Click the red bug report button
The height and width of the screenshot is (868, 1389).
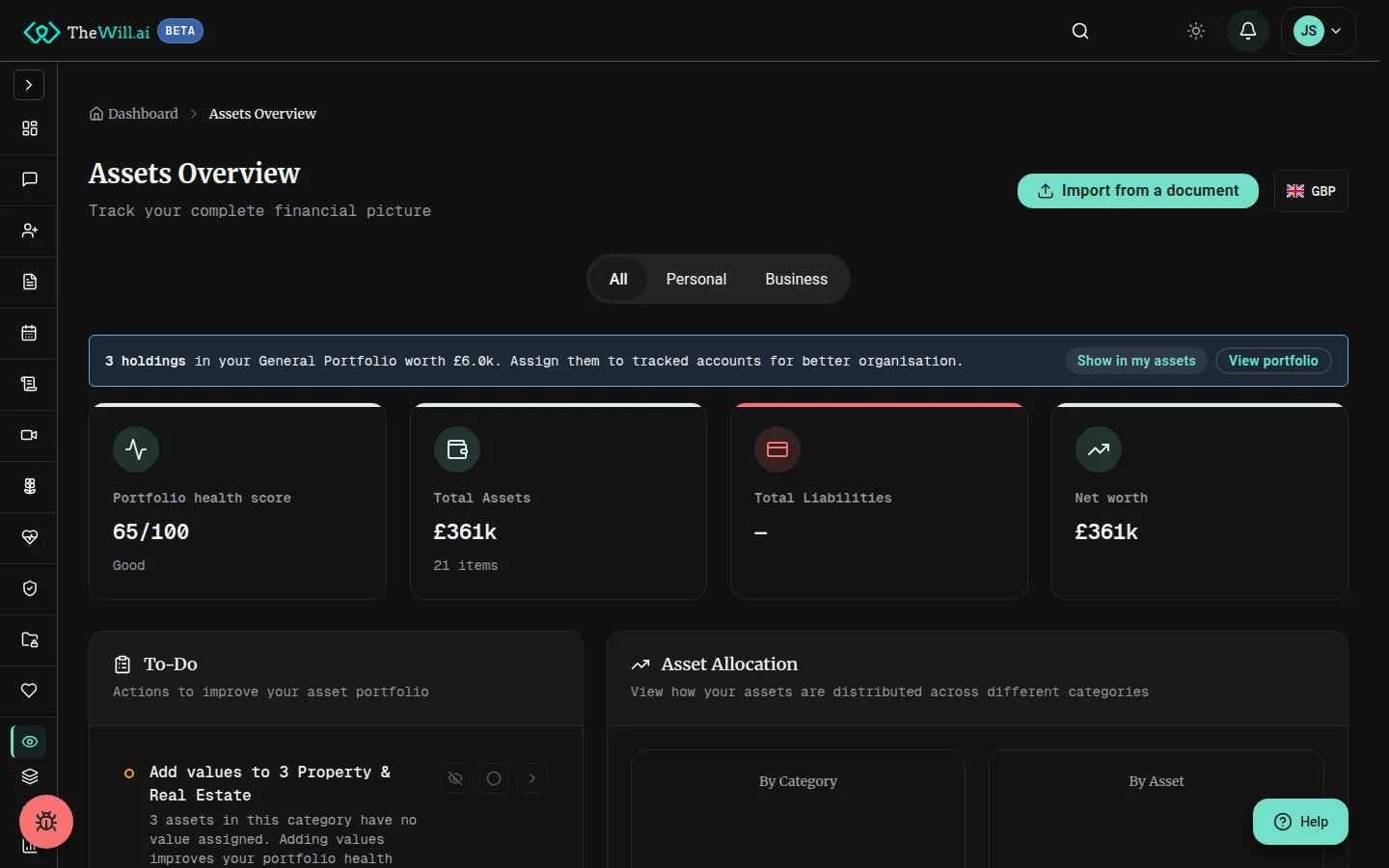[46, 822]
